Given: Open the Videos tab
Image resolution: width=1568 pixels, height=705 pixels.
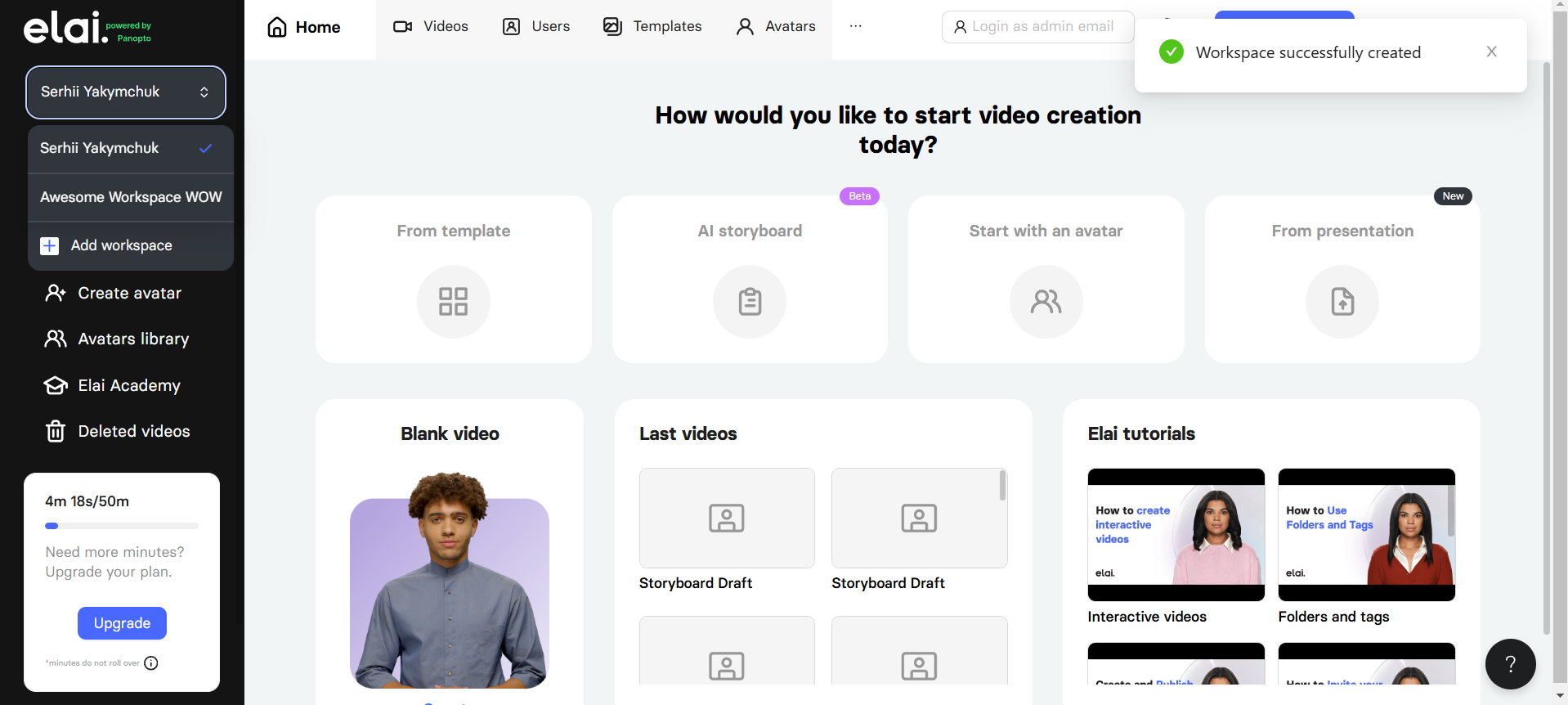Looking at the screenshot, I should [431, 26].
